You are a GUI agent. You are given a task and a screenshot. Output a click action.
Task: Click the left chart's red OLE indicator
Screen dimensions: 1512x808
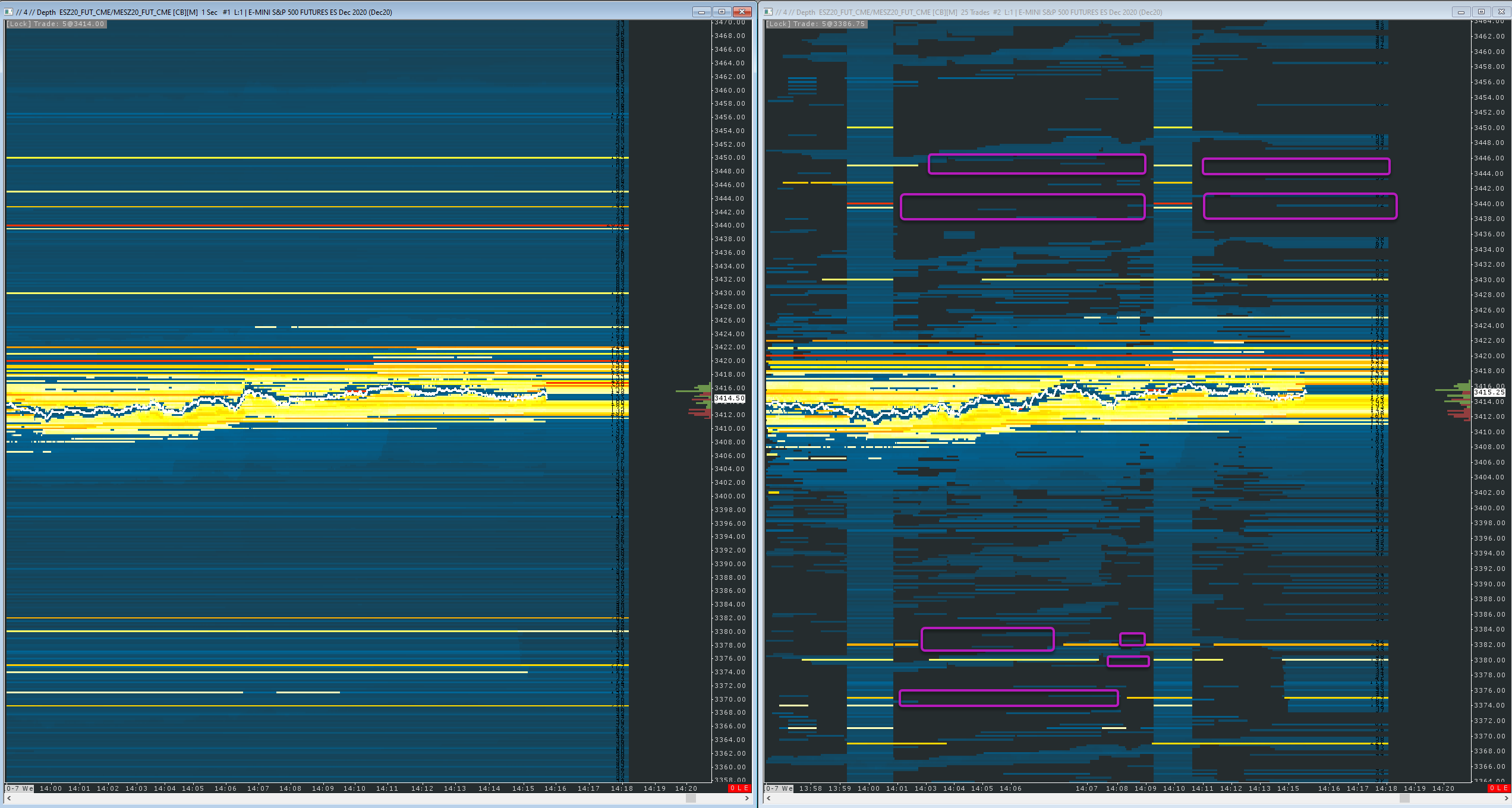point(739,788)
